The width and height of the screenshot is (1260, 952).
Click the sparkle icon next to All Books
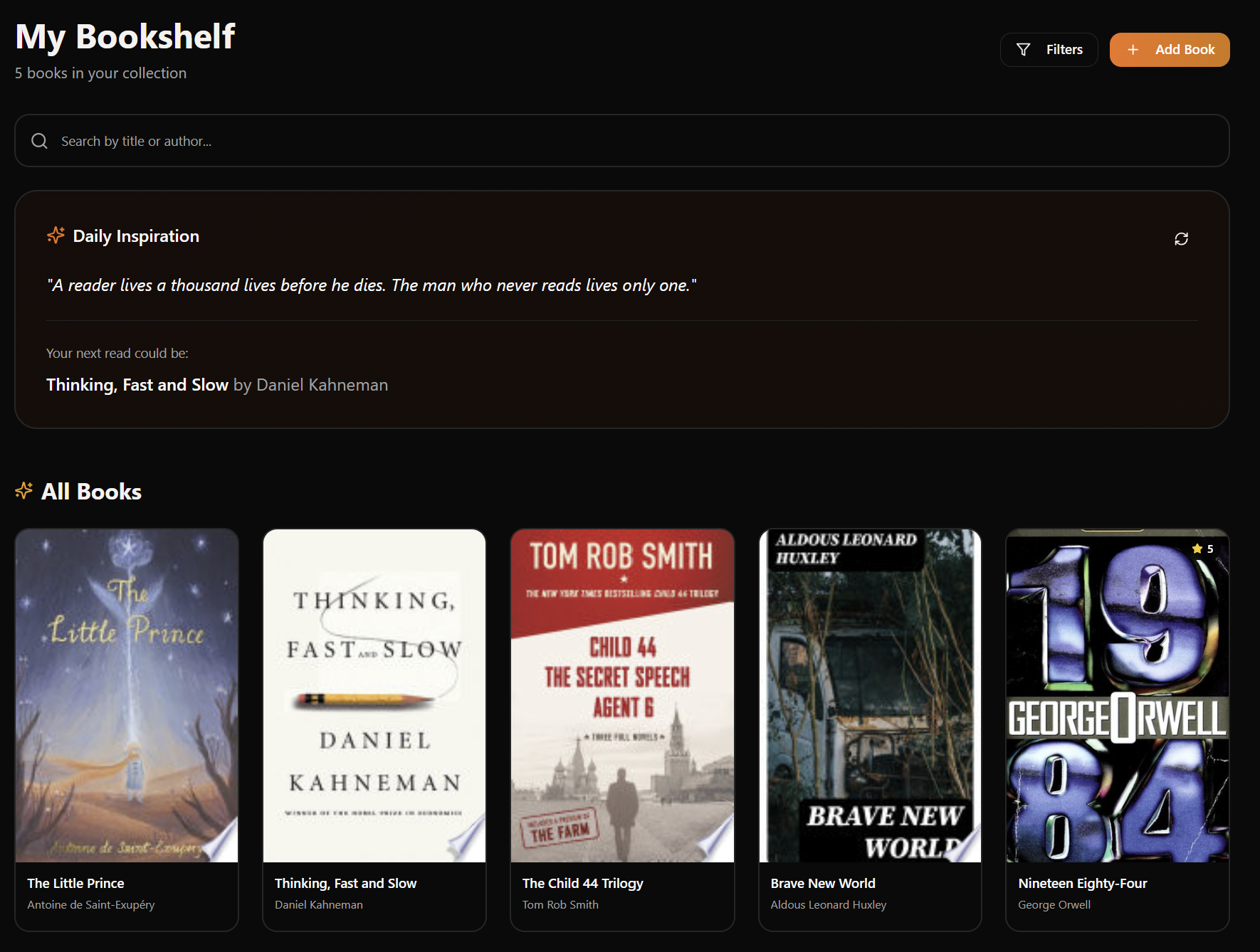tap(23, 490)
